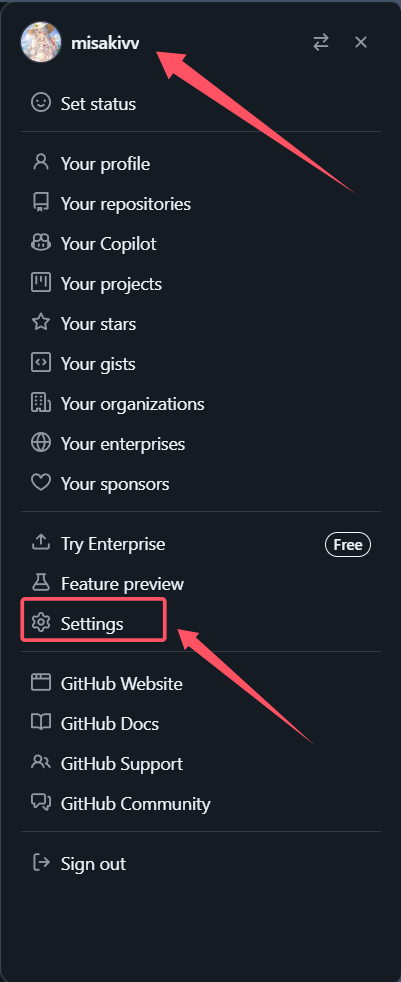Click the heart icon for sponsors
This screenshot has height=982, width=401.
(41, 483)
